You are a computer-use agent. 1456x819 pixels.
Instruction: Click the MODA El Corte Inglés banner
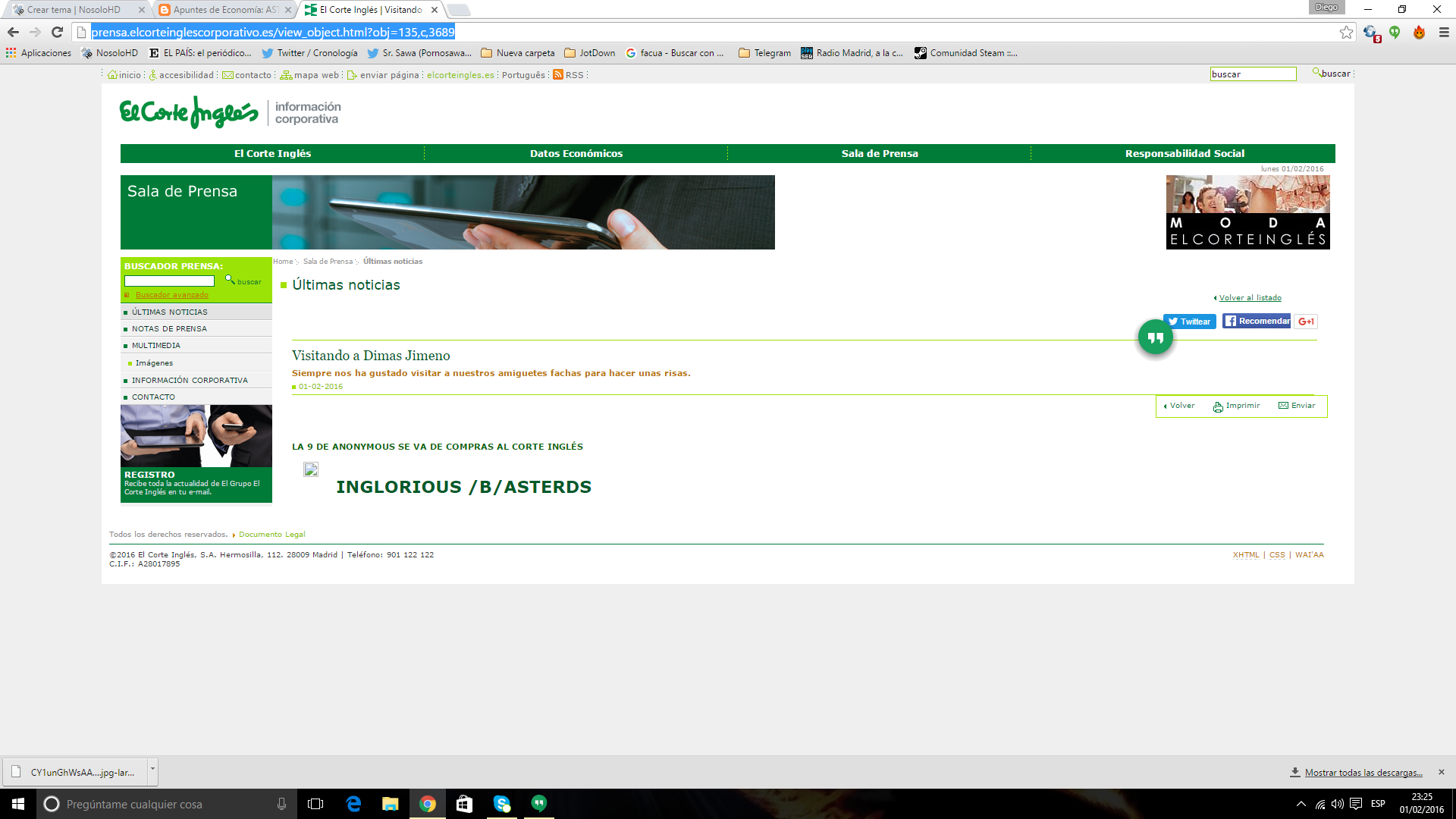point(1247,212)
